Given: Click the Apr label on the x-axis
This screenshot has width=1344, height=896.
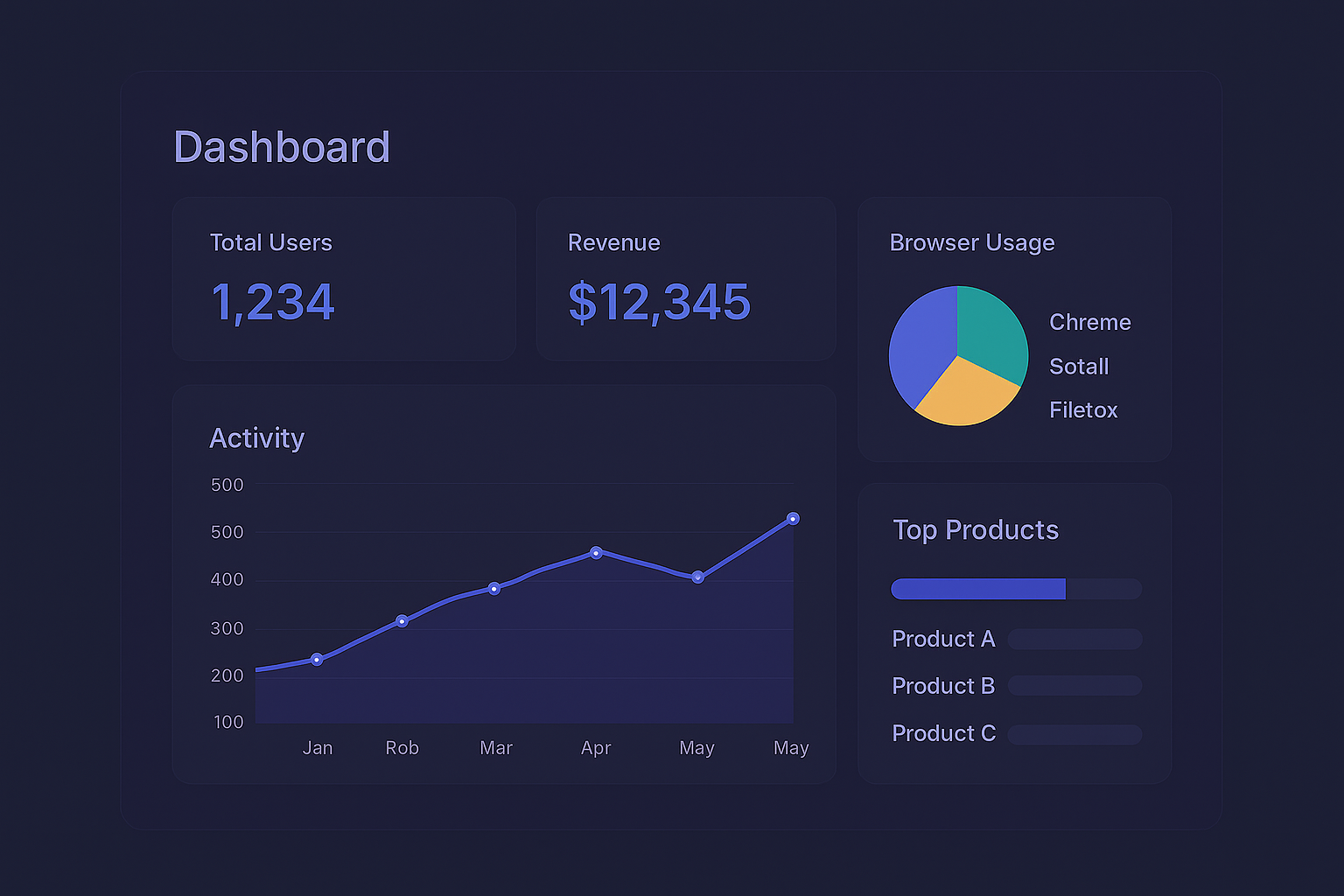Looking at the screenshot, I should coord(596,748).
